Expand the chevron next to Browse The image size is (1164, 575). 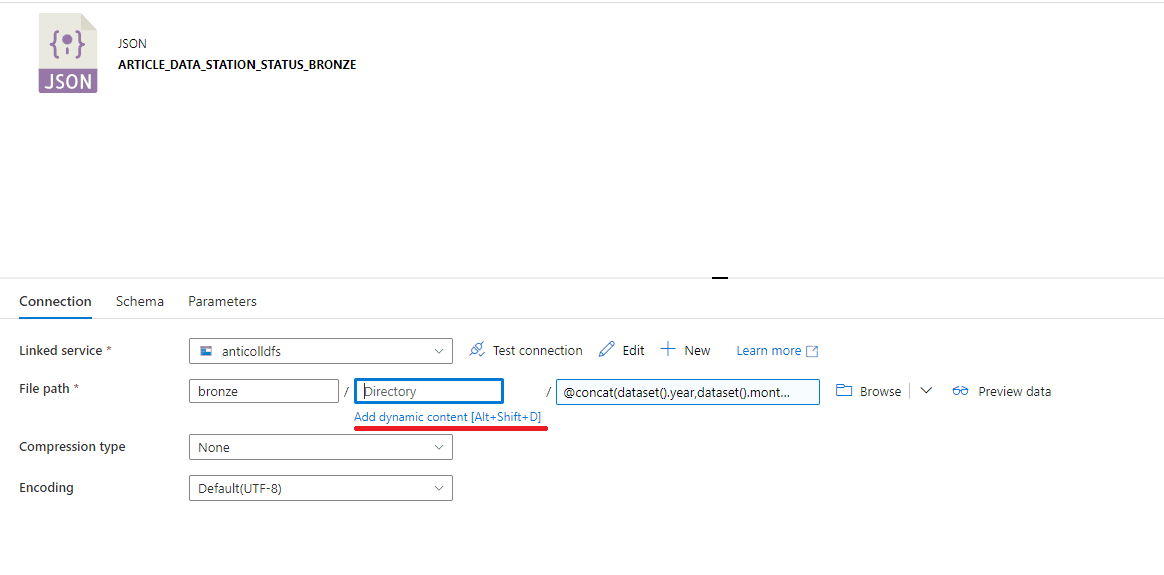tap(926, 391)
